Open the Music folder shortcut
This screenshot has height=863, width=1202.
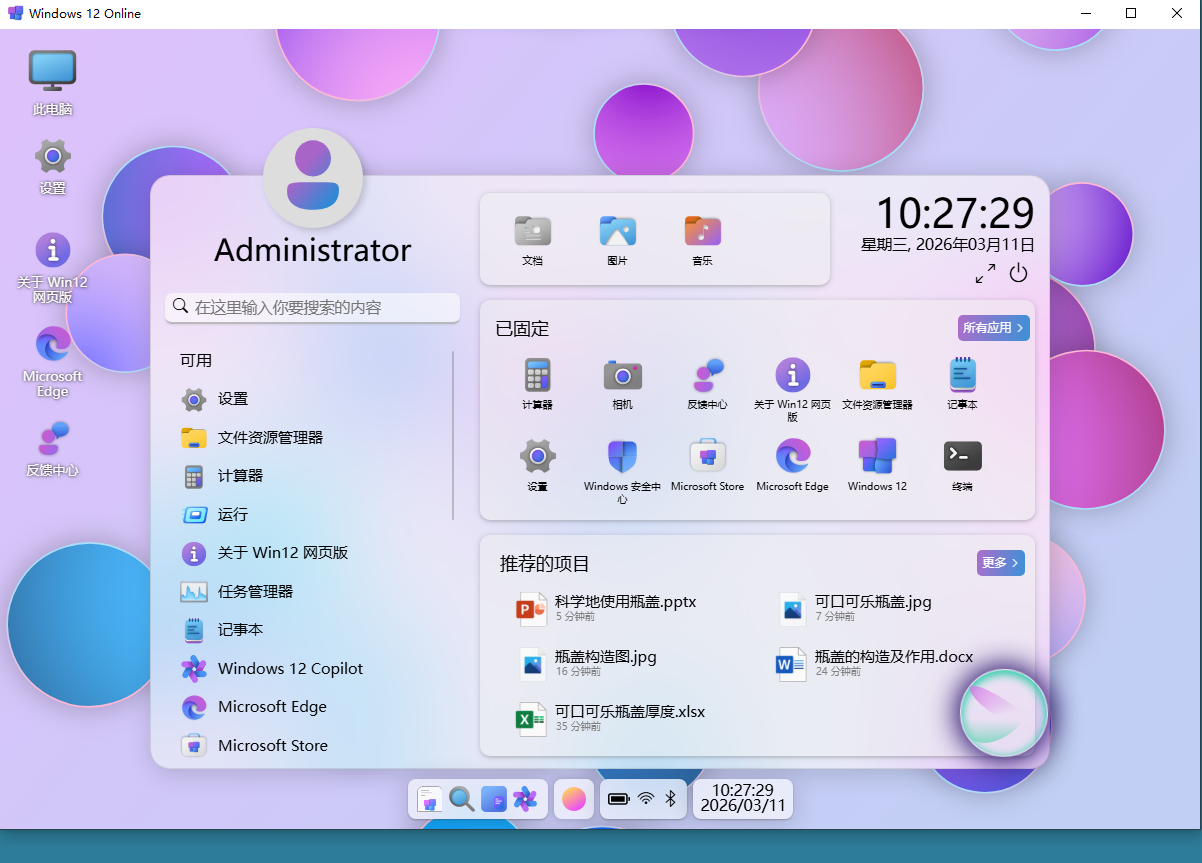click(x=702, y=232)
